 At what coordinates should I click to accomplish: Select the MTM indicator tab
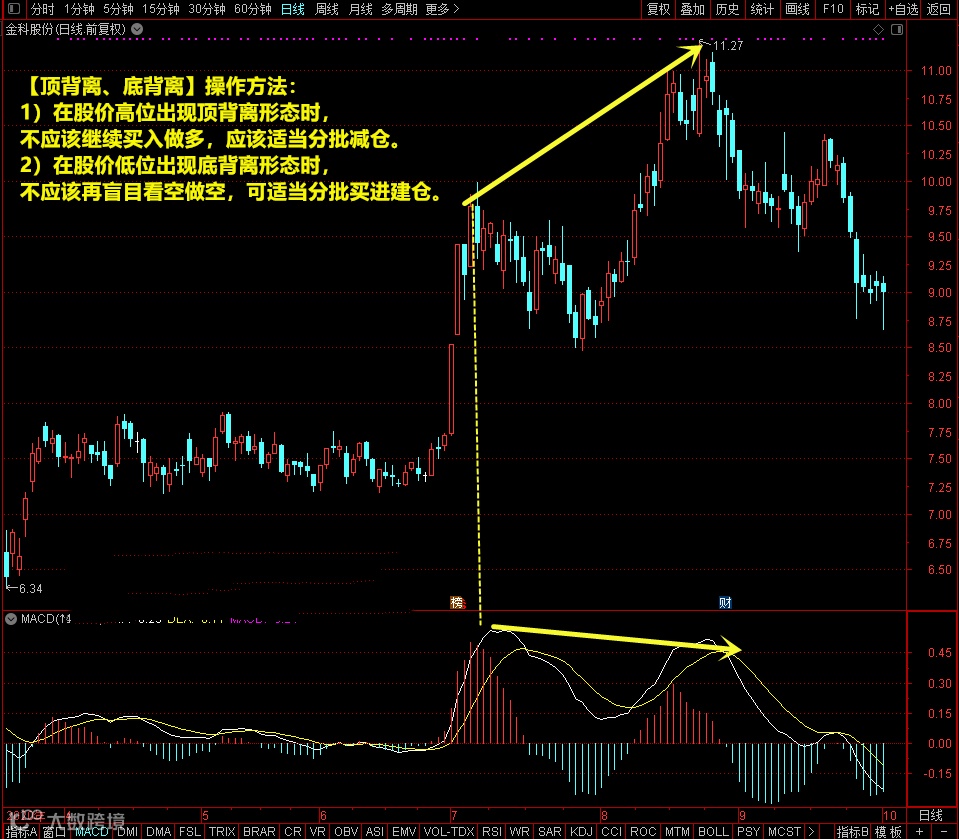pyautogui.click(x=678, y=832)
